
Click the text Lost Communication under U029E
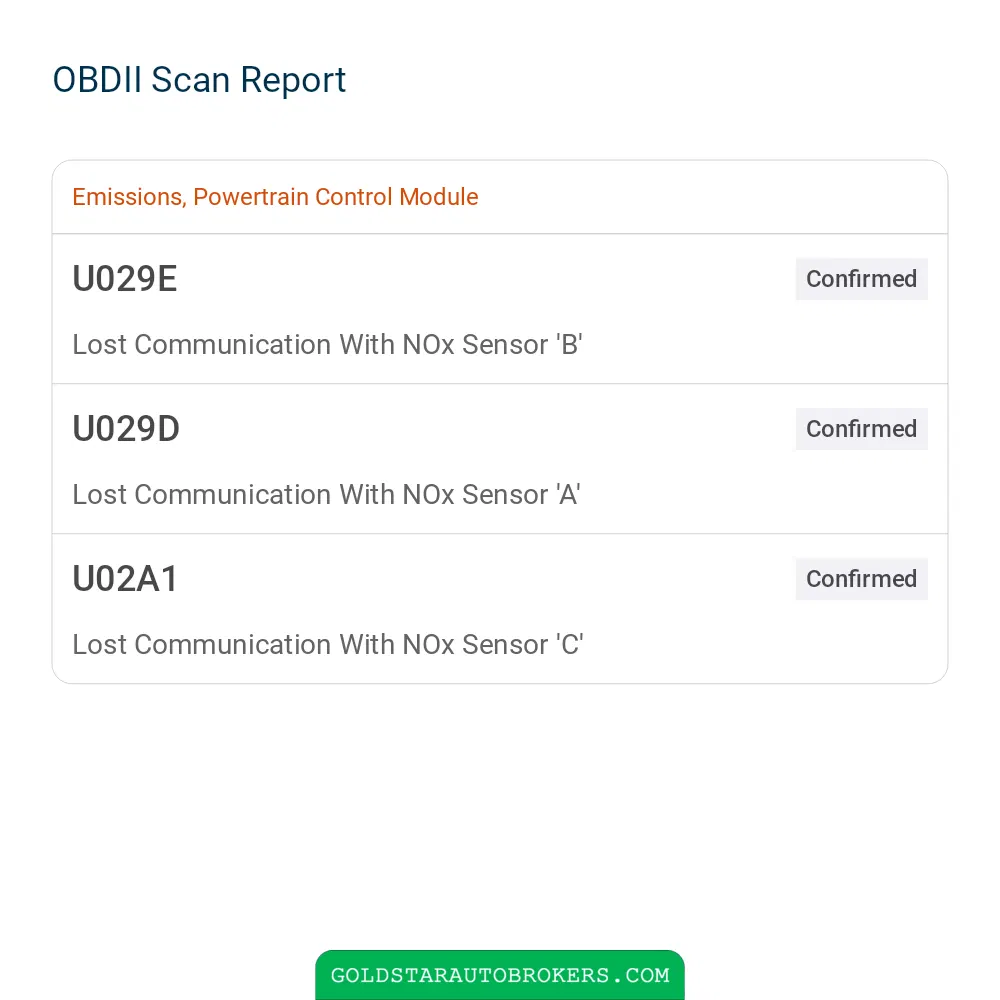(x=202, y=344)
